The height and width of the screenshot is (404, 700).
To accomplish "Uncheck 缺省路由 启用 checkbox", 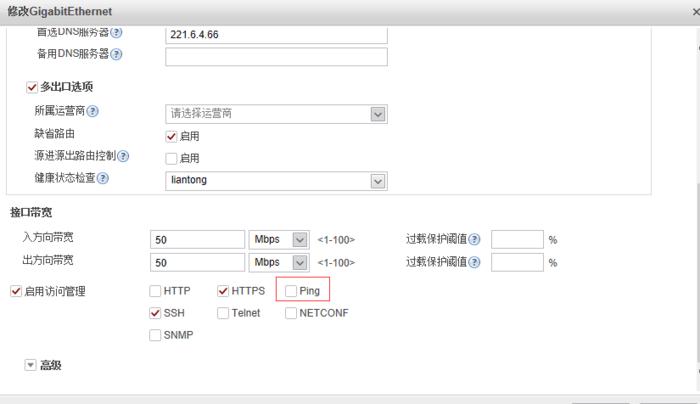I will (171, 136).
